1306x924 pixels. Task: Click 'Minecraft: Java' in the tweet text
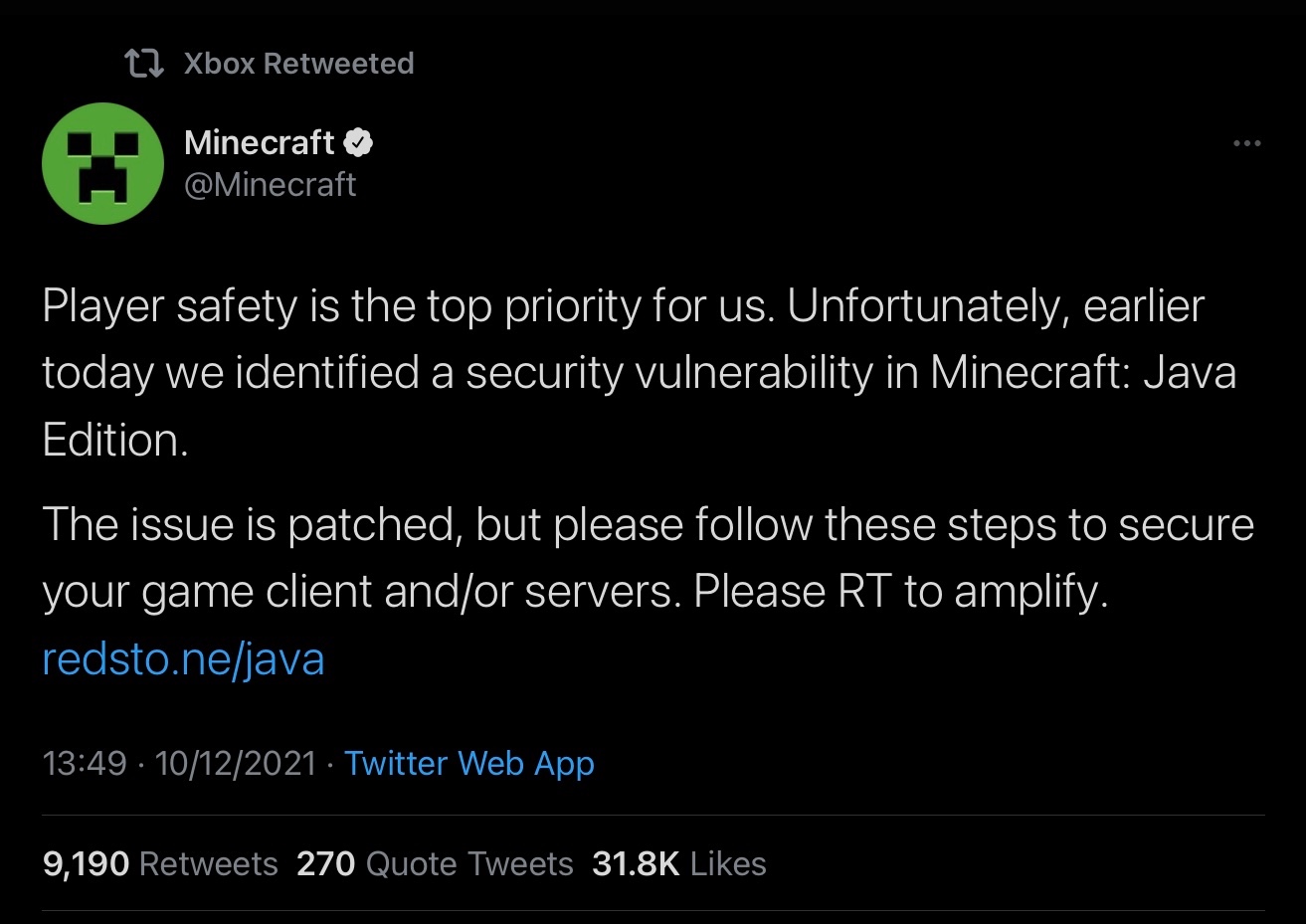pyautogui.click(x=1083, y=373)
